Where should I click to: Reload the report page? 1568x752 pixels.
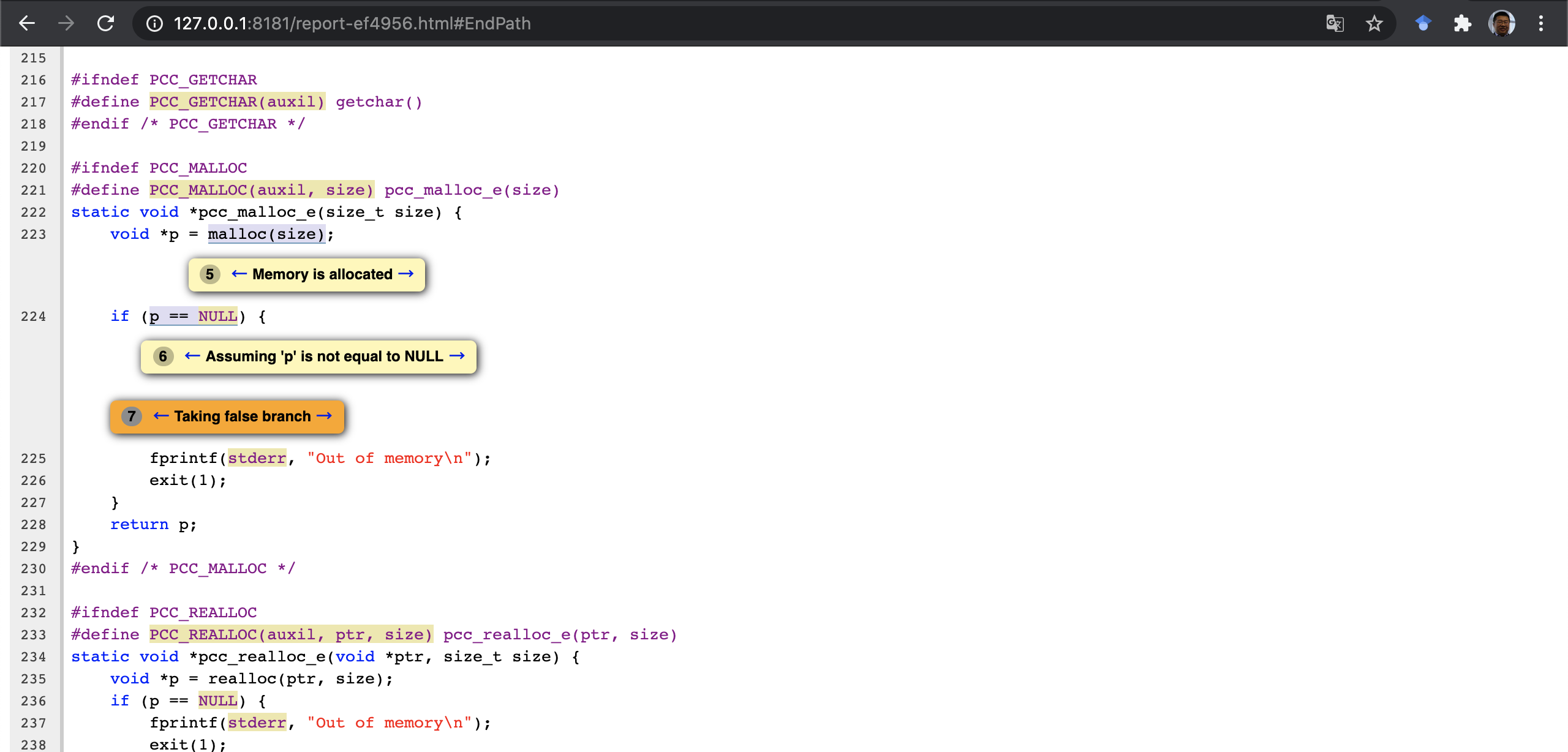106,23
